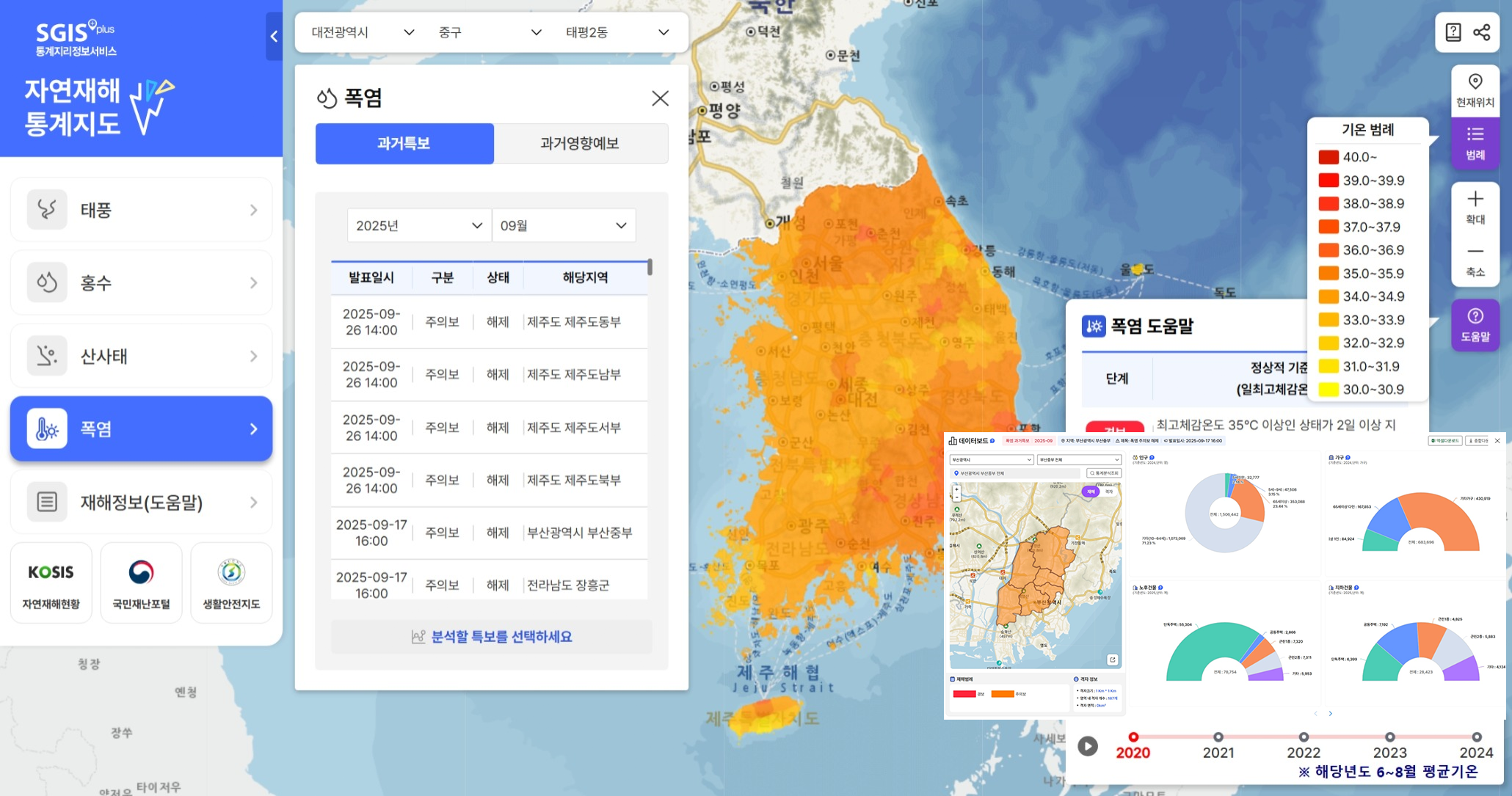
Task: Expand the 태풍 menu chevron
Action: pyautogui.click(x=254, y=210)
